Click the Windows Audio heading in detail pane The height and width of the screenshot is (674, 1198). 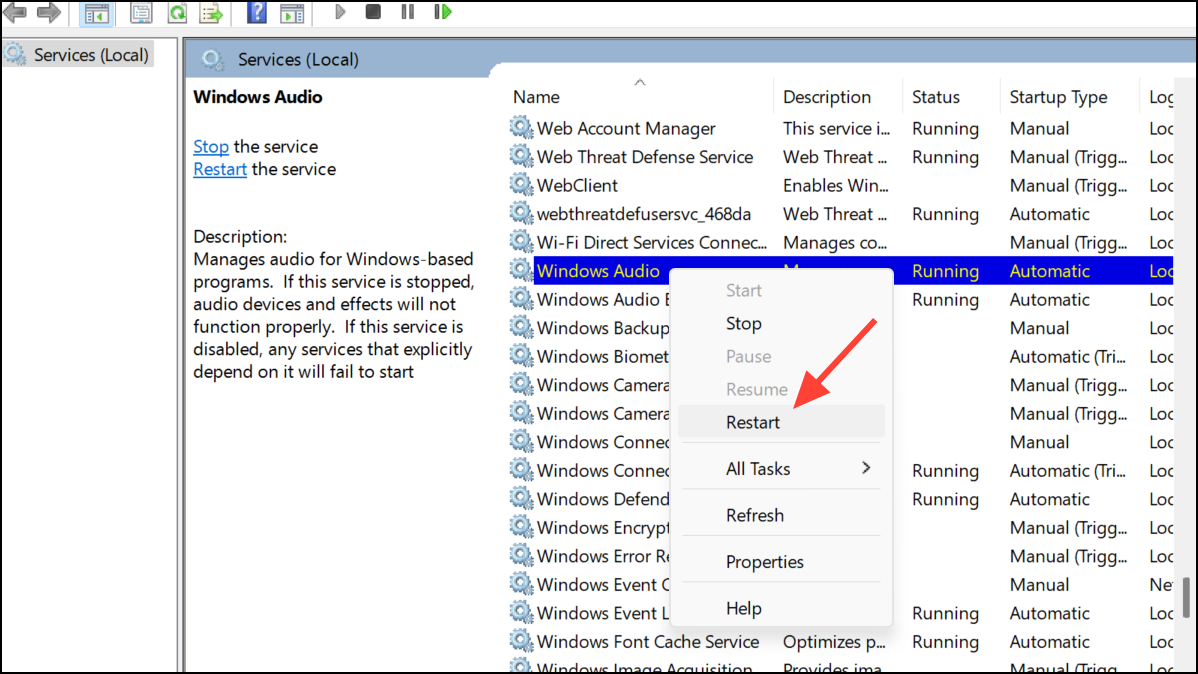257,97
